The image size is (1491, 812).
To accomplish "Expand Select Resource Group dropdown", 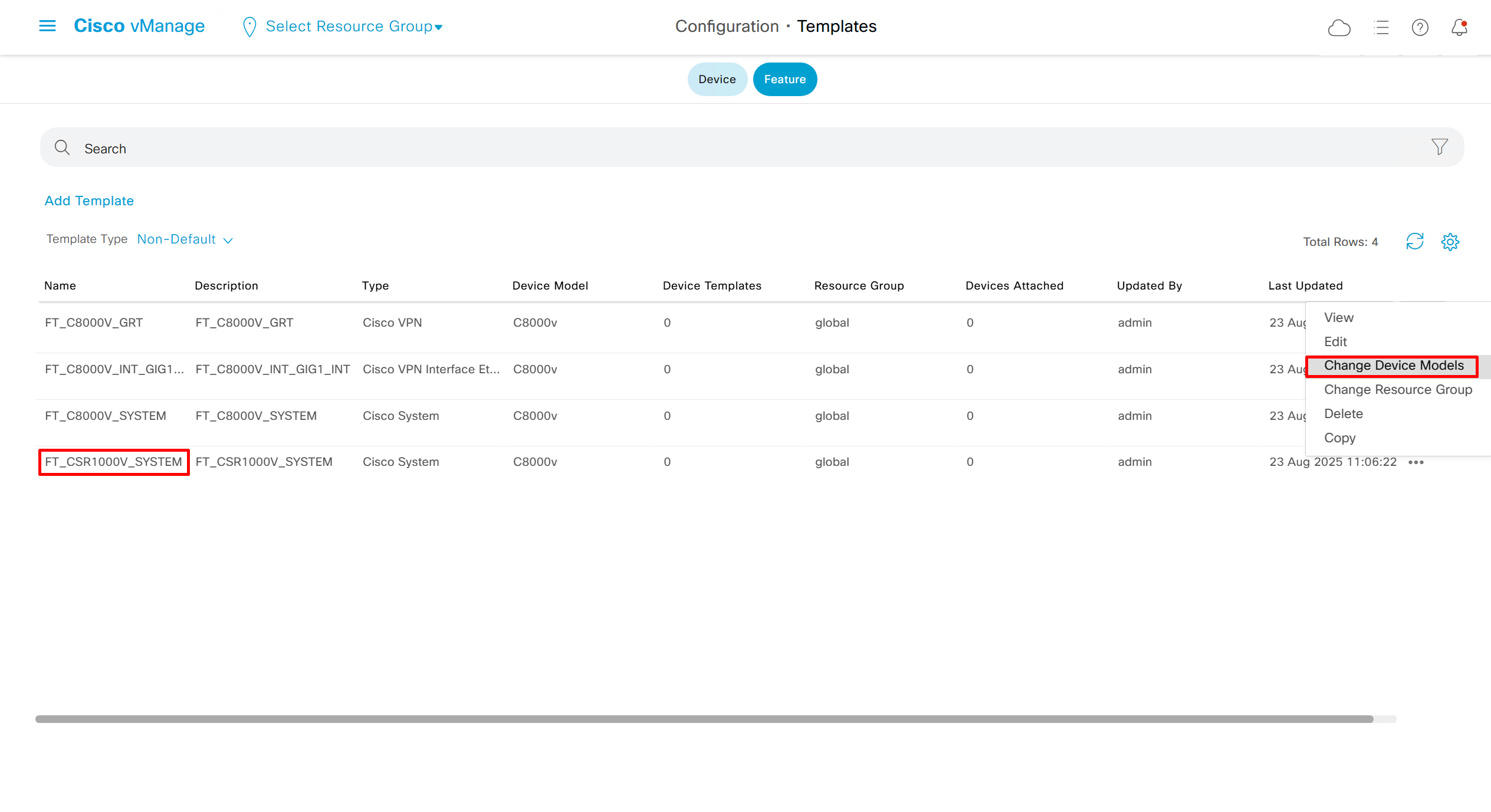I will pyautogui.click(x=354, y=27).
